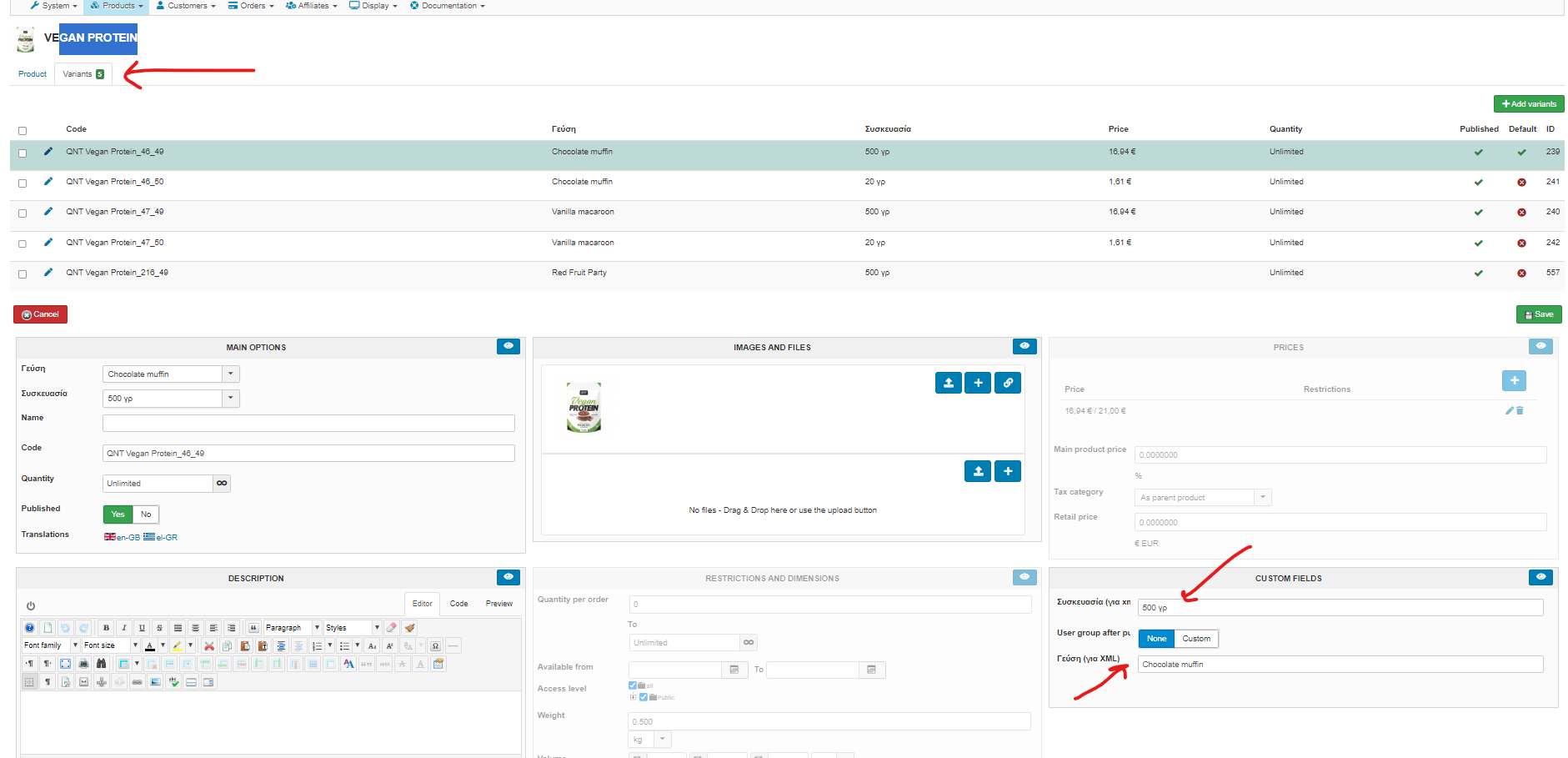
Task: Apply italic formatting in description editor
Action: click(124, 628)
